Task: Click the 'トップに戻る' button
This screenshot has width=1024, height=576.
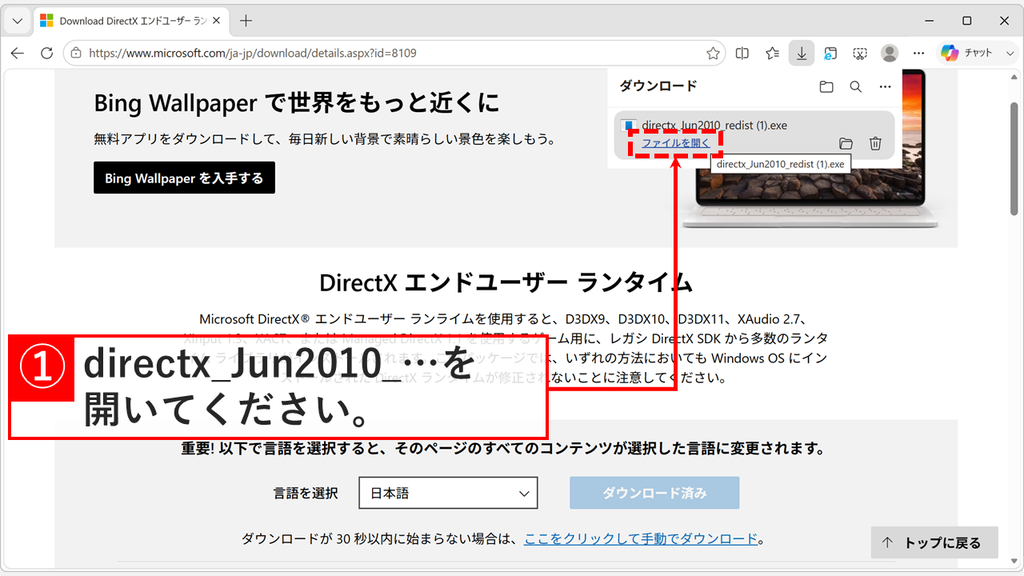Action: click(x=934, y=543)
